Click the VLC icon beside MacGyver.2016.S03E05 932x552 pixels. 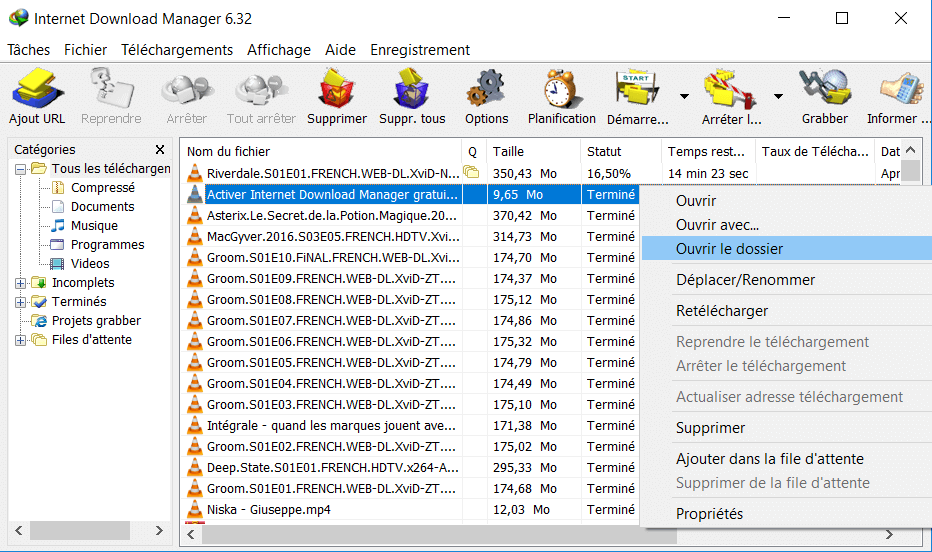[194, 236]
